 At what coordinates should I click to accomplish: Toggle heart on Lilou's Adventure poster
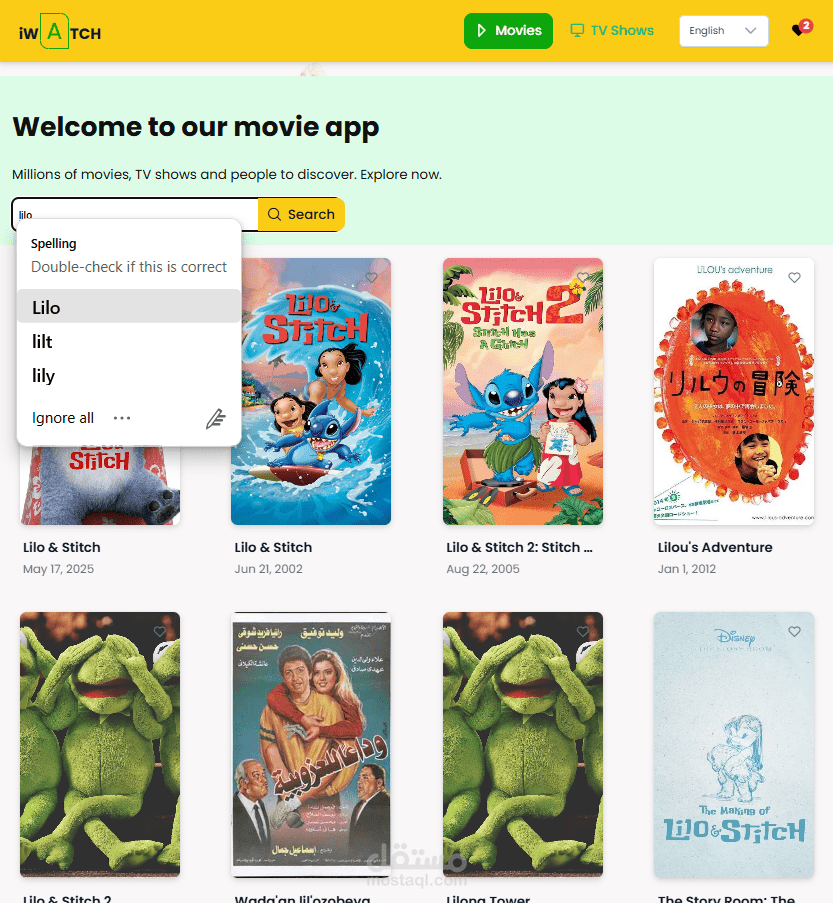(x=795, y=278)
